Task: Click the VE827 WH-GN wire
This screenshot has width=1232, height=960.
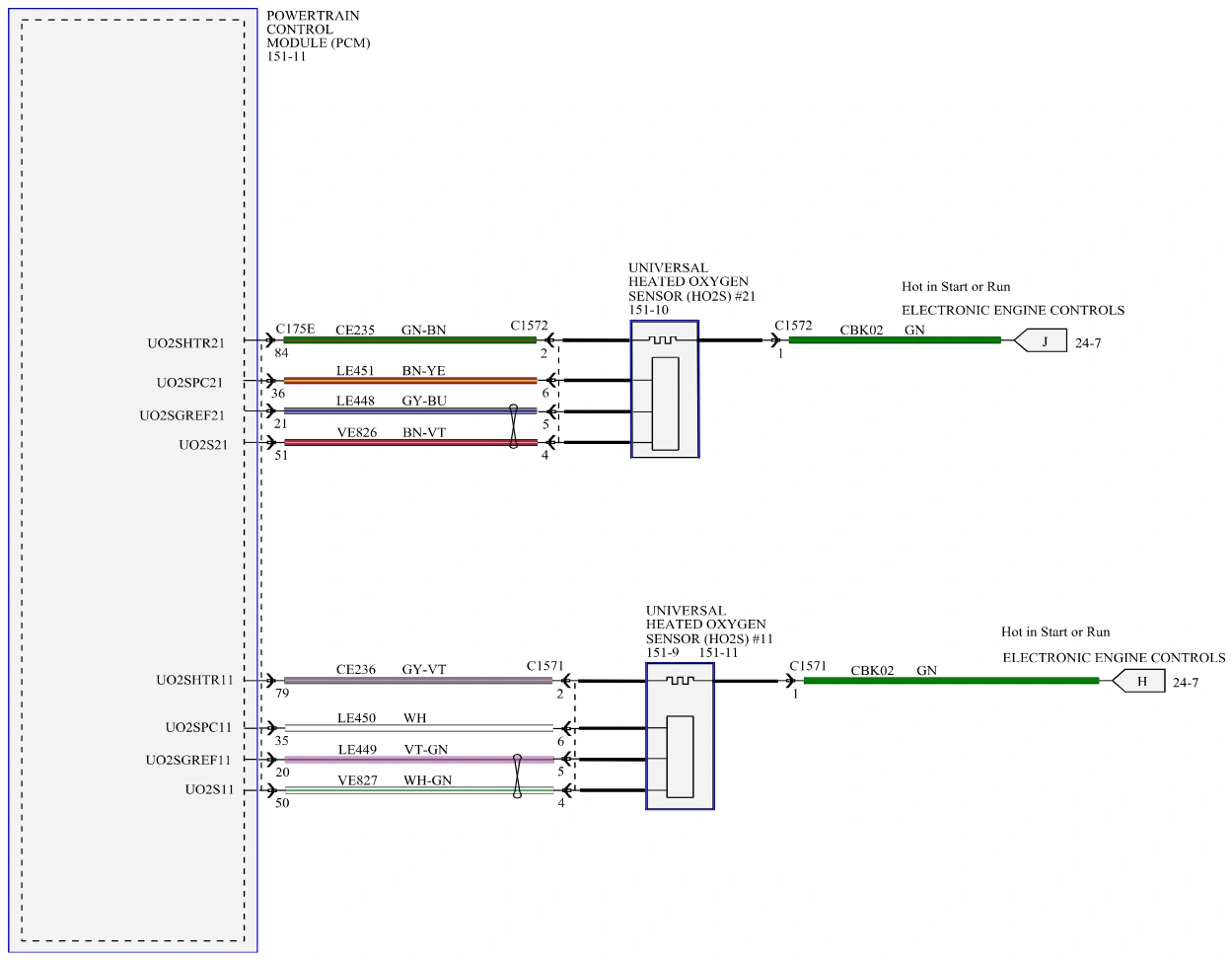Action: coord(418,790)
